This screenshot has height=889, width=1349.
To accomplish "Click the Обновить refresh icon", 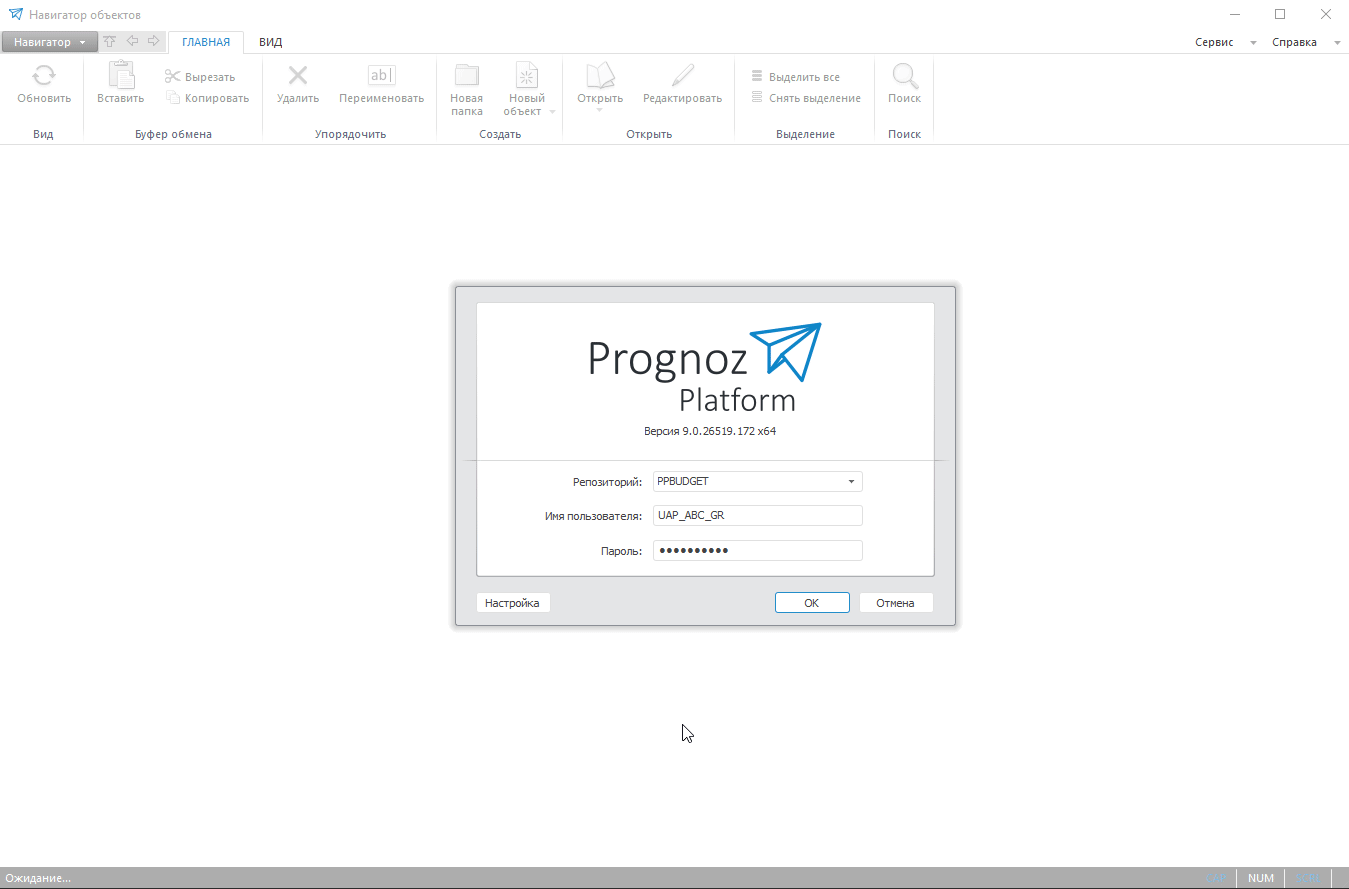I will tap(44, 76).
